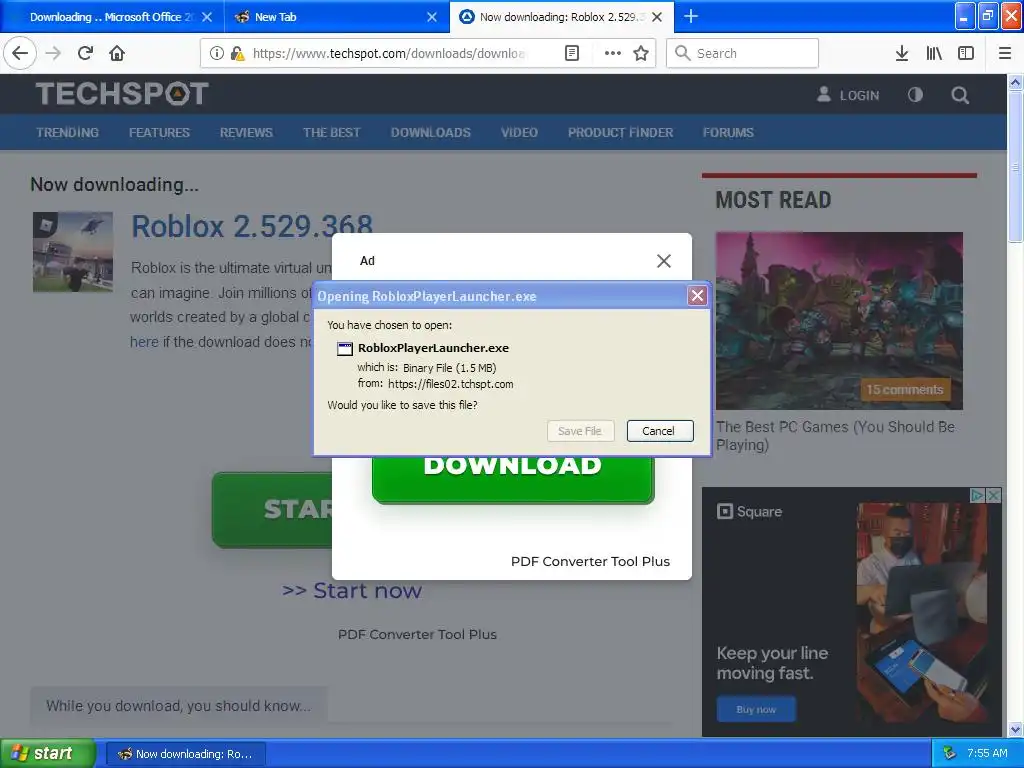1024x768 pixels.
Task: Open the browser home page icon
Action: 117,53
